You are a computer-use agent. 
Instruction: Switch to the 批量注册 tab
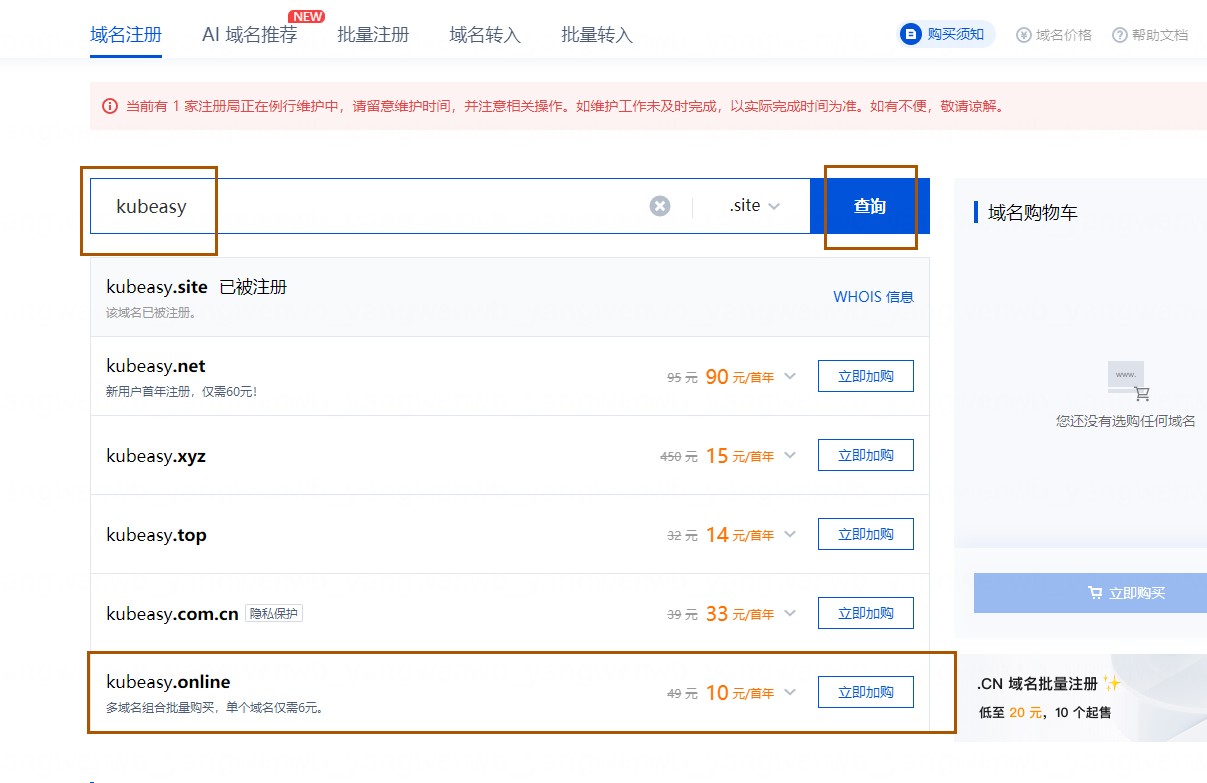click(373, 35)
